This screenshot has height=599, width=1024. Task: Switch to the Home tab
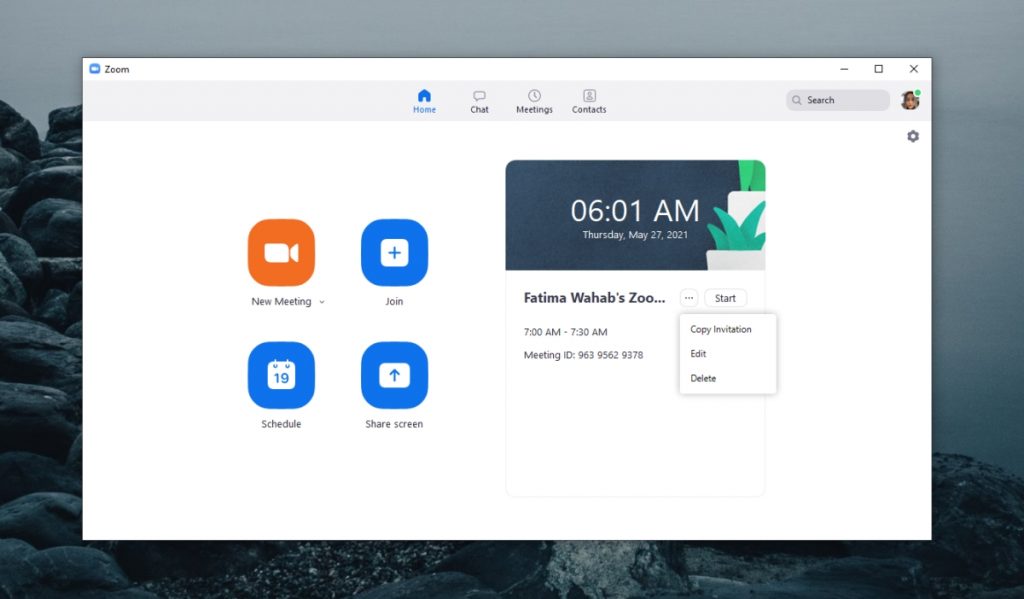tap(424, 100)
